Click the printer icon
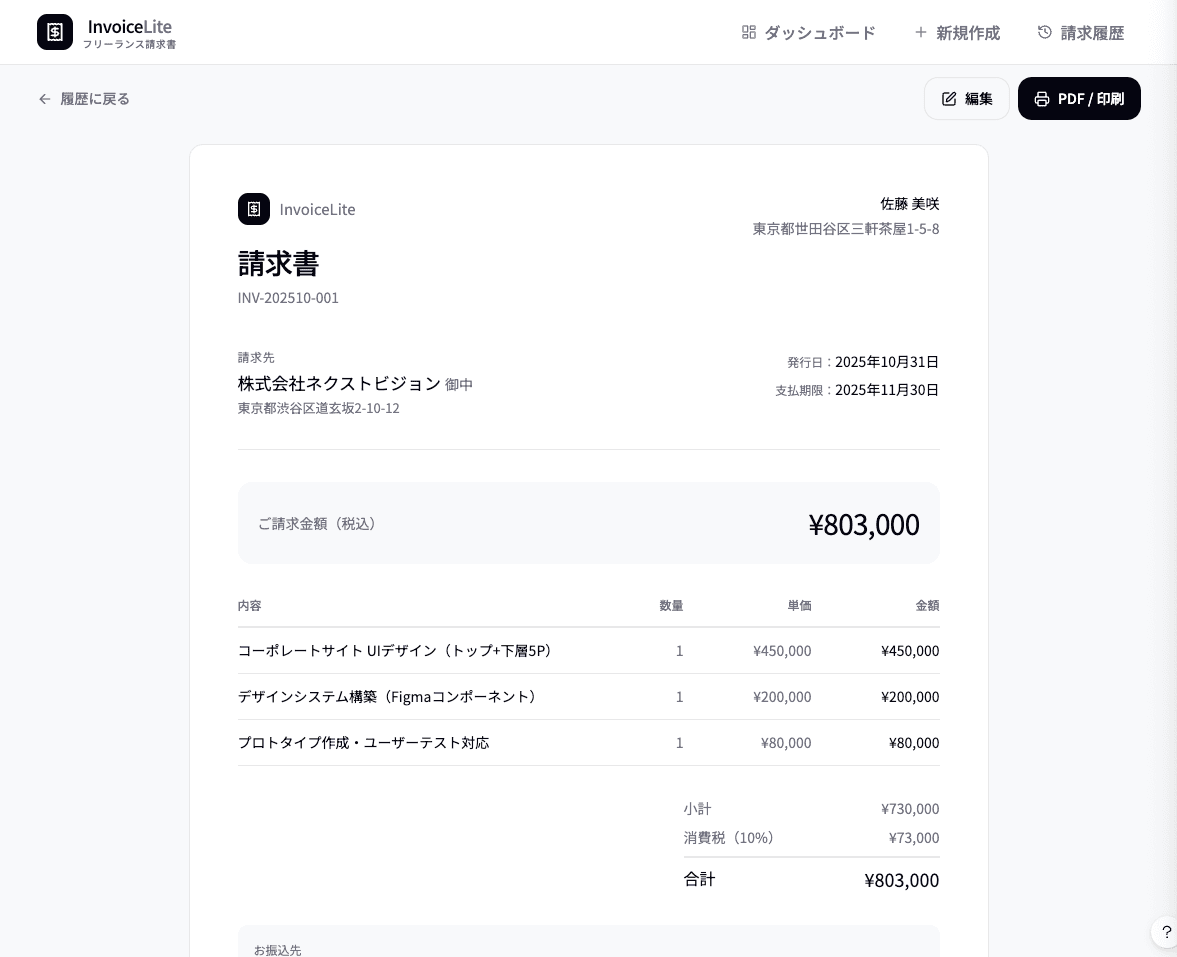The width and height of the screenshot is (1177, 957). 1042,99
